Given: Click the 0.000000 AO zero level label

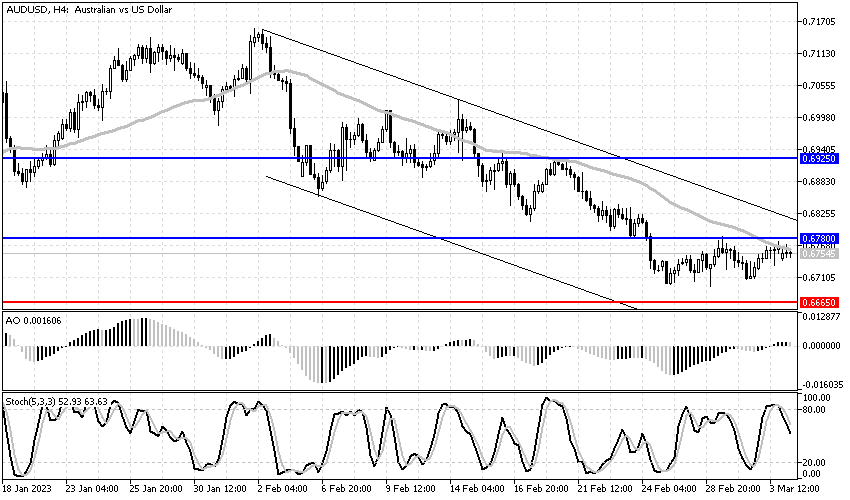Looking at the screenshot, I should click(x=821, y=345).
